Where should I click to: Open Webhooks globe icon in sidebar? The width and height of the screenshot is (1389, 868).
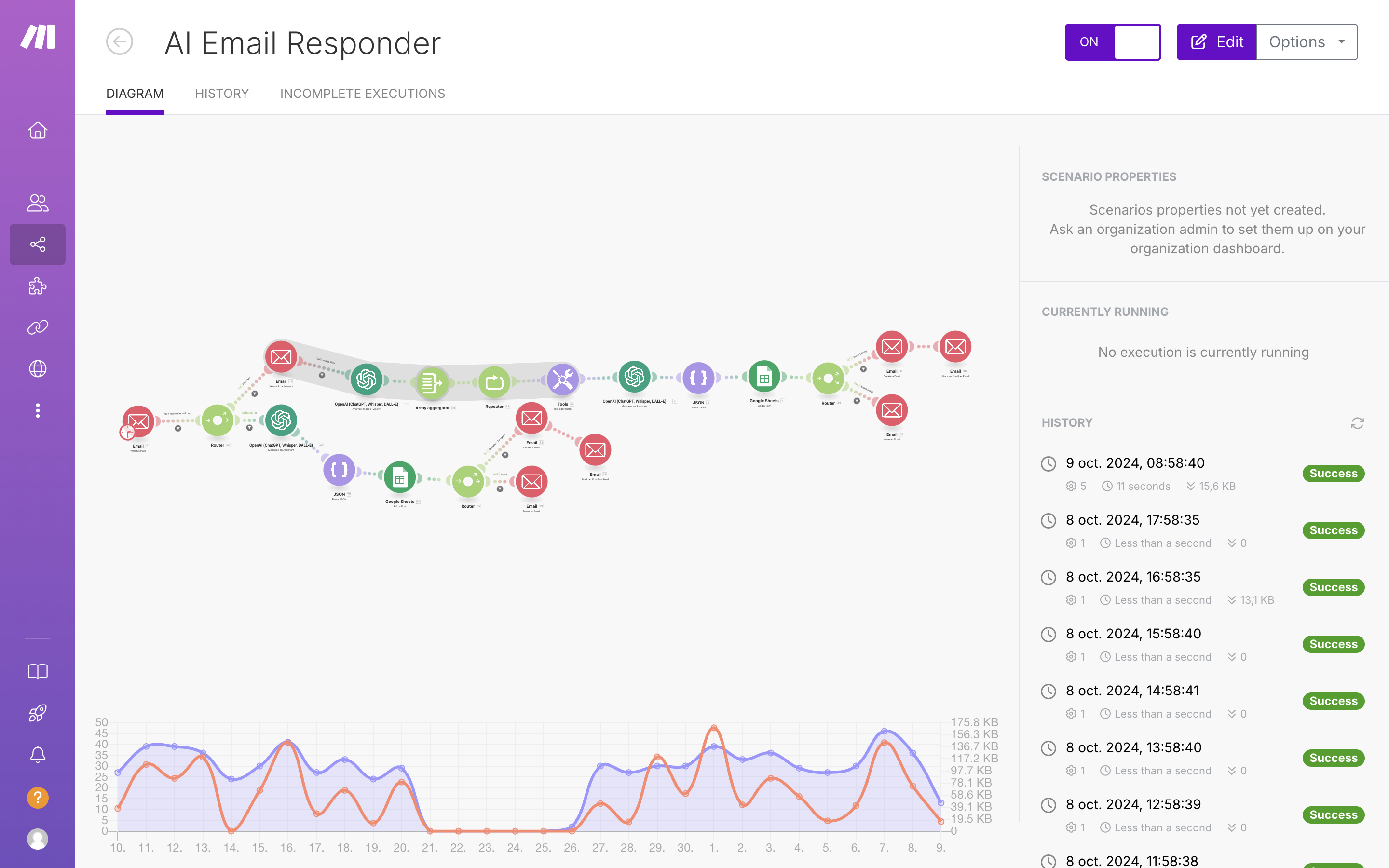point(38,368)
